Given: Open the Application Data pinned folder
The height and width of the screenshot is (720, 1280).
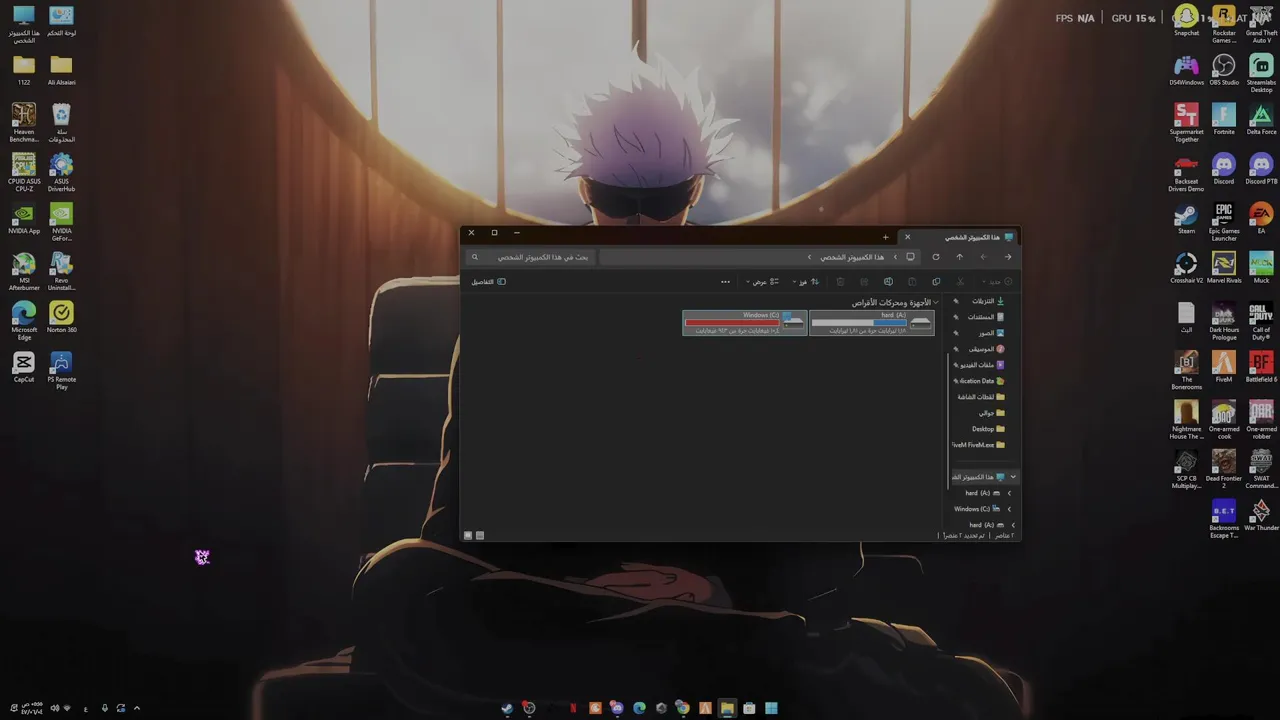Looking at the screenshot, I should 982,381.
